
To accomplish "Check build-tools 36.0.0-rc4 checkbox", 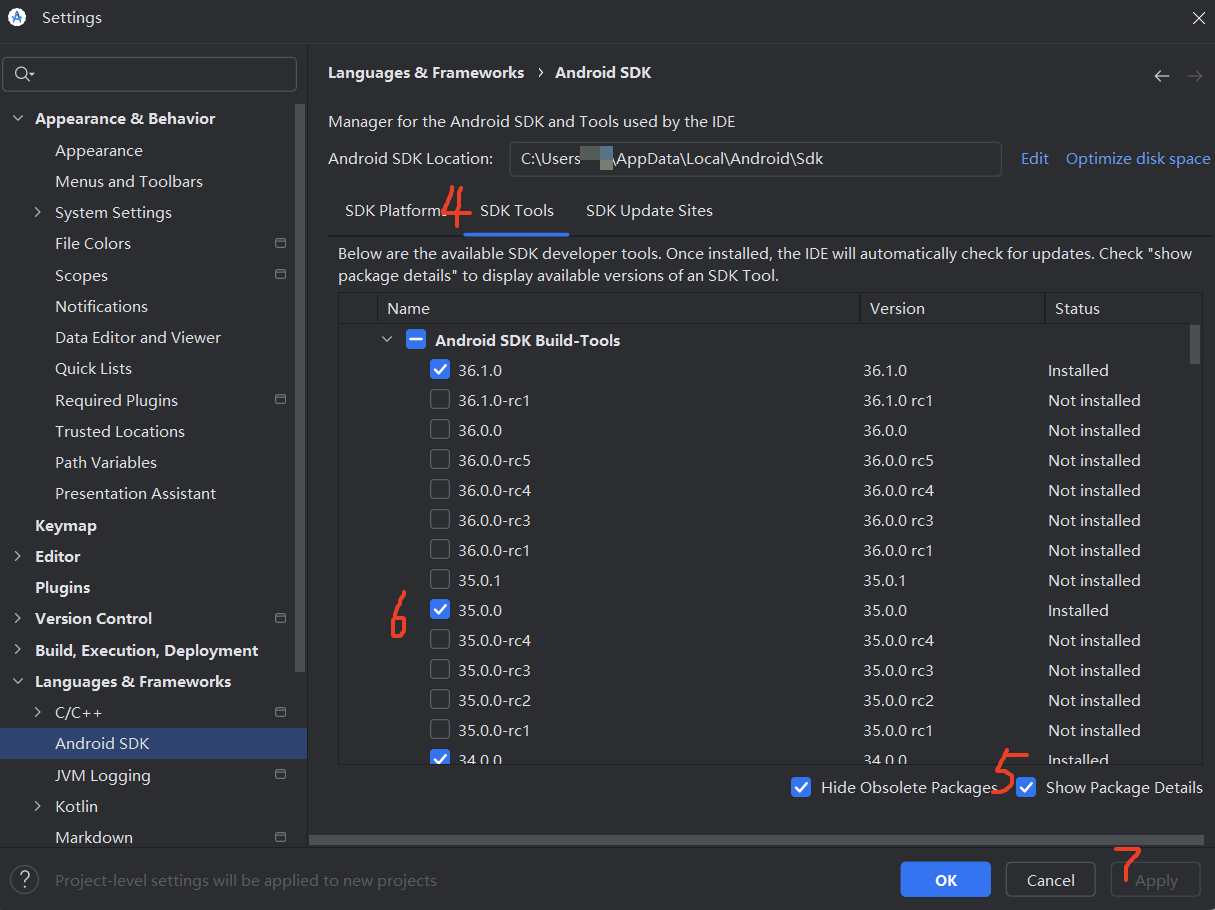I will (x=440, y=490).
